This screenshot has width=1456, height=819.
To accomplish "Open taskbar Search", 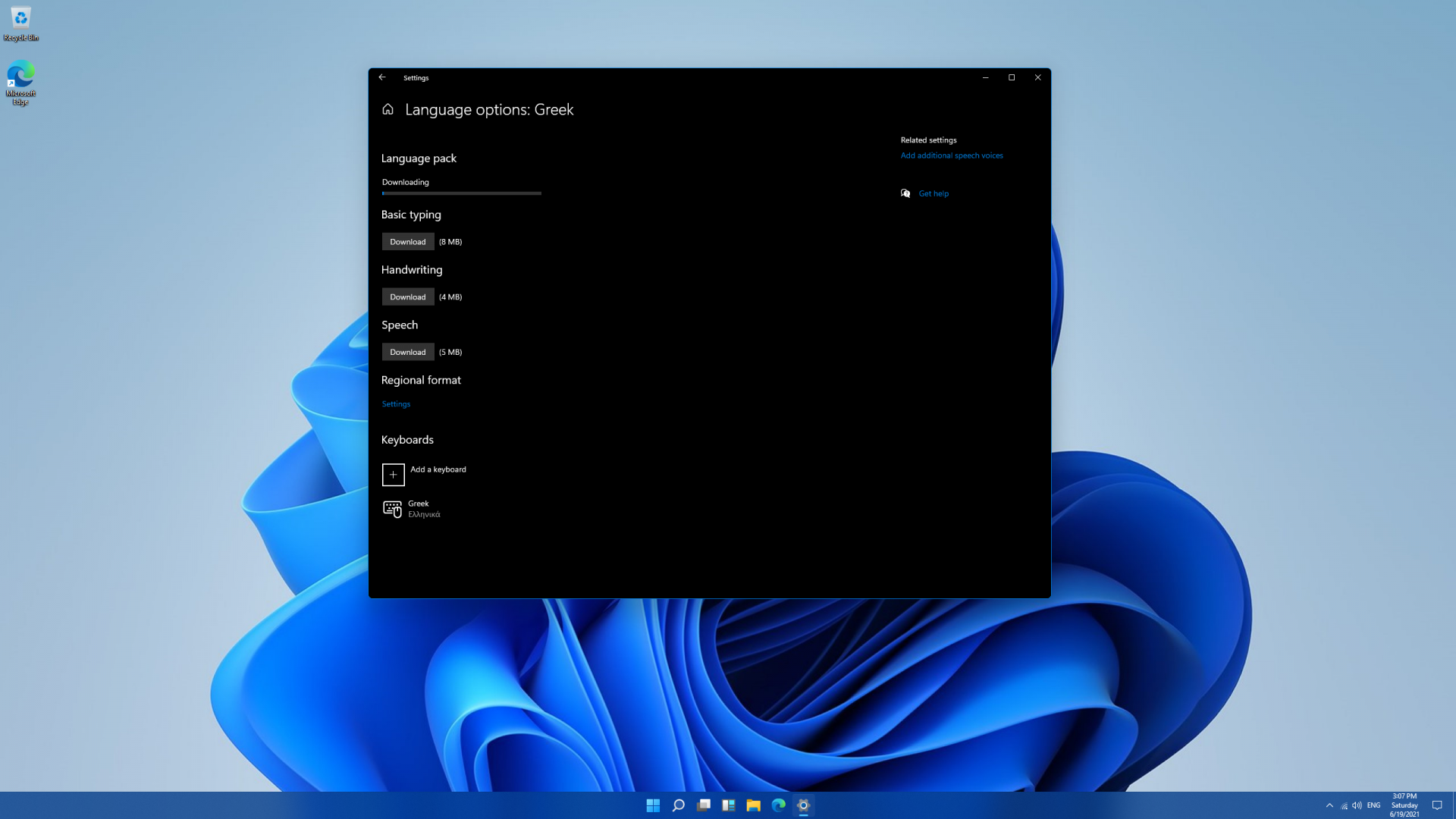I will pyautogui.click(x=679, y=805).
